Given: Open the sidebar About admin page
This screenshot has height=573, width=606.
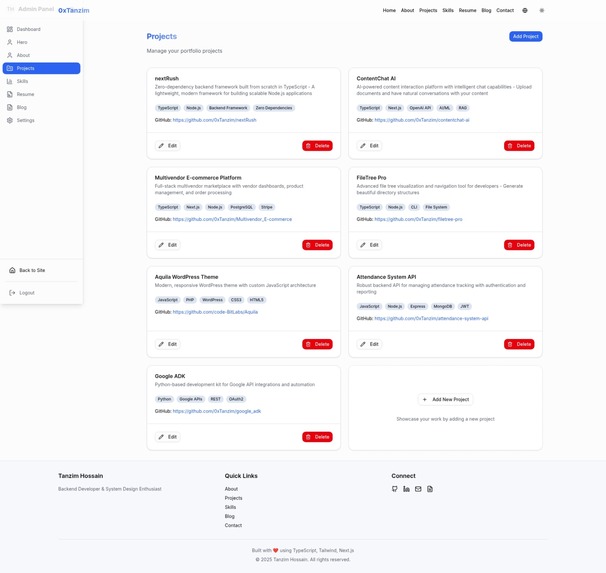Looking at the screenshot, I should (x=41, y=55).
